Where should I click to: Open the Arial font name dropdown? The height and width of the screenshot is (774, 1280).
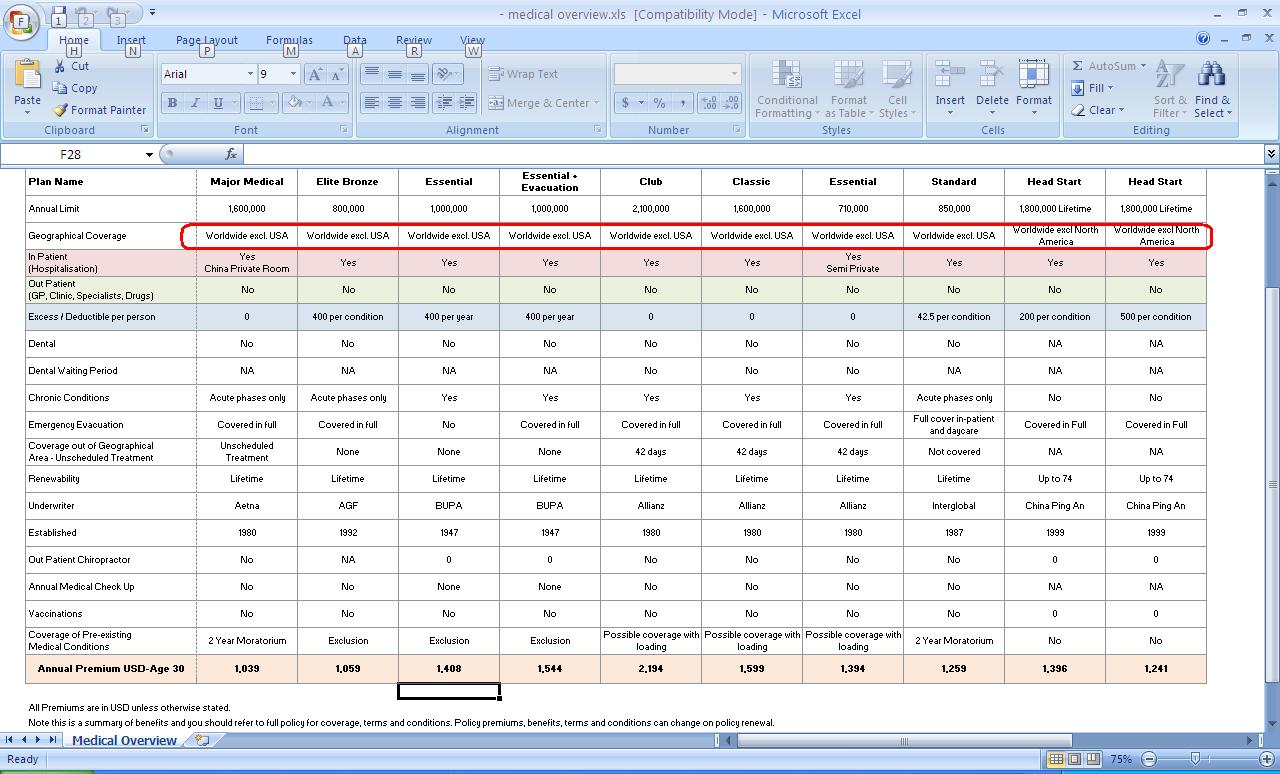(250, 74)
